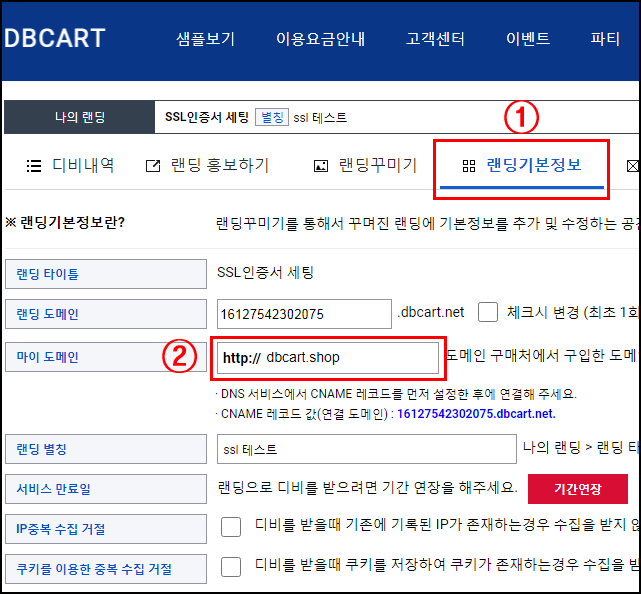This screenshot has width=641, height=594.
Task: Select the 이벤트 menu item
Action: point(528,40)
